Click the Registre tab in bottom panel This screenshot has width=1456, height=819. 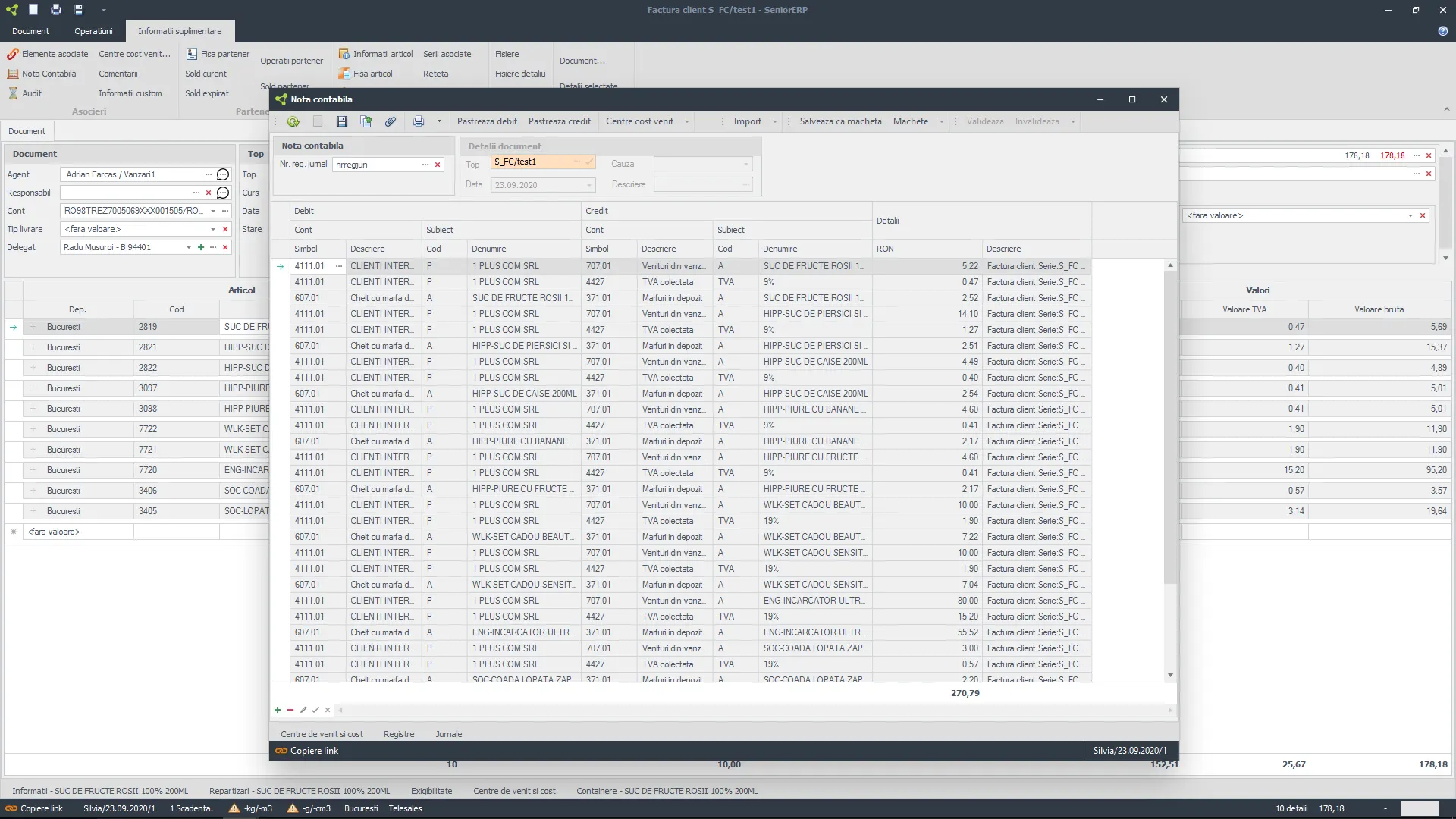point(397,734)
